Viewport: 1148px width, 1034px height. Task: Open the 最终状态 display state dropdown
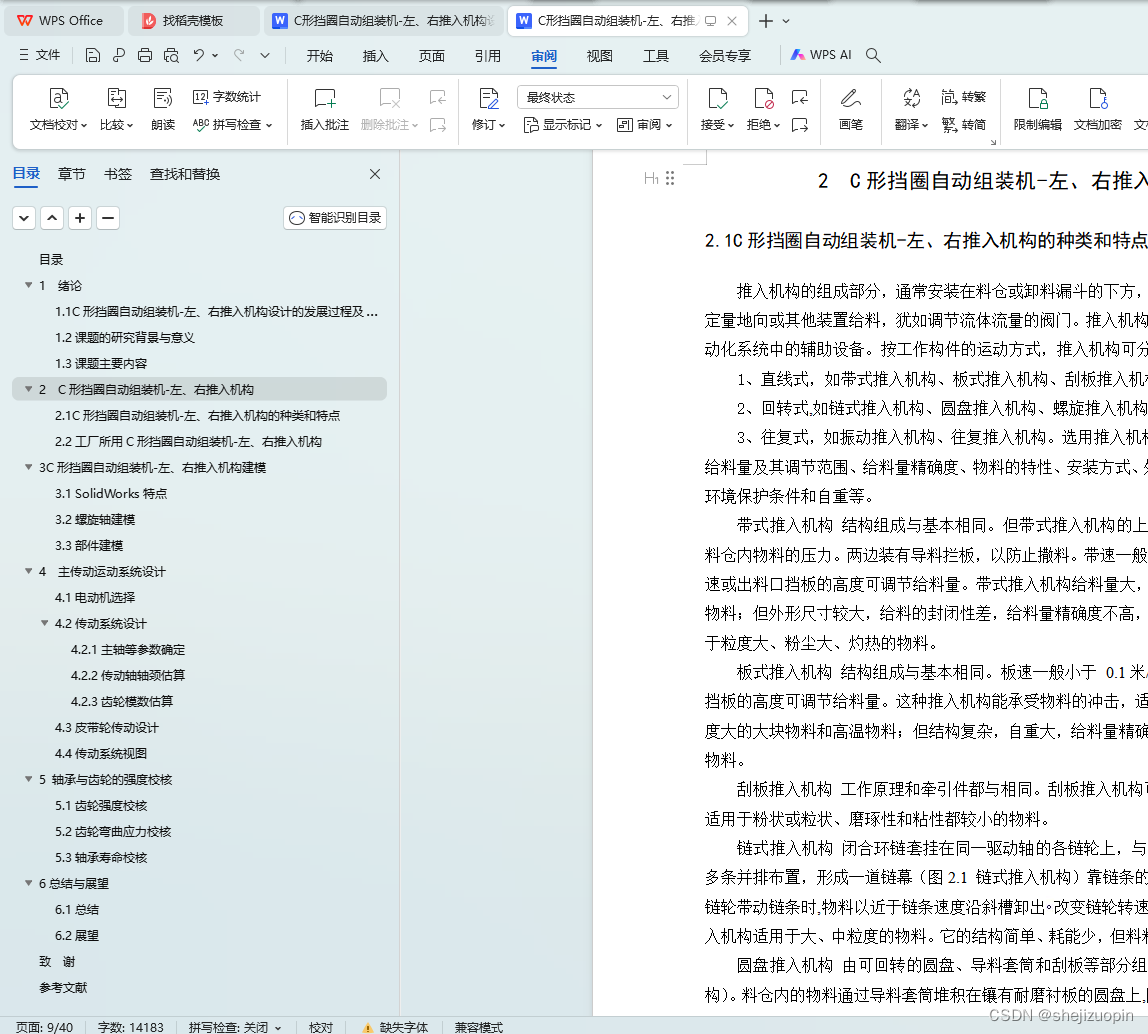point(597,97)
